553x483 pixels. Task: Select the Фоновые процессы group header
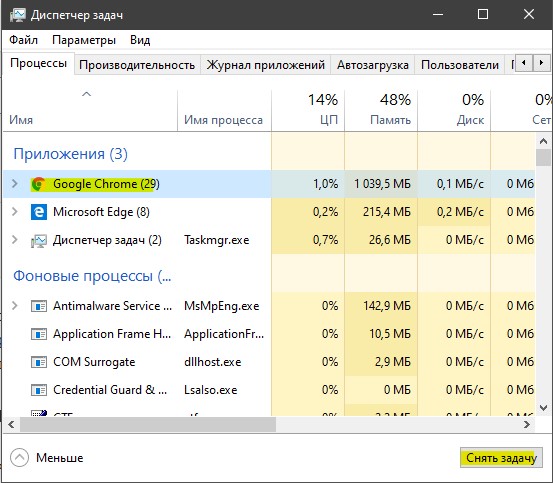click(x=92, y=276)
